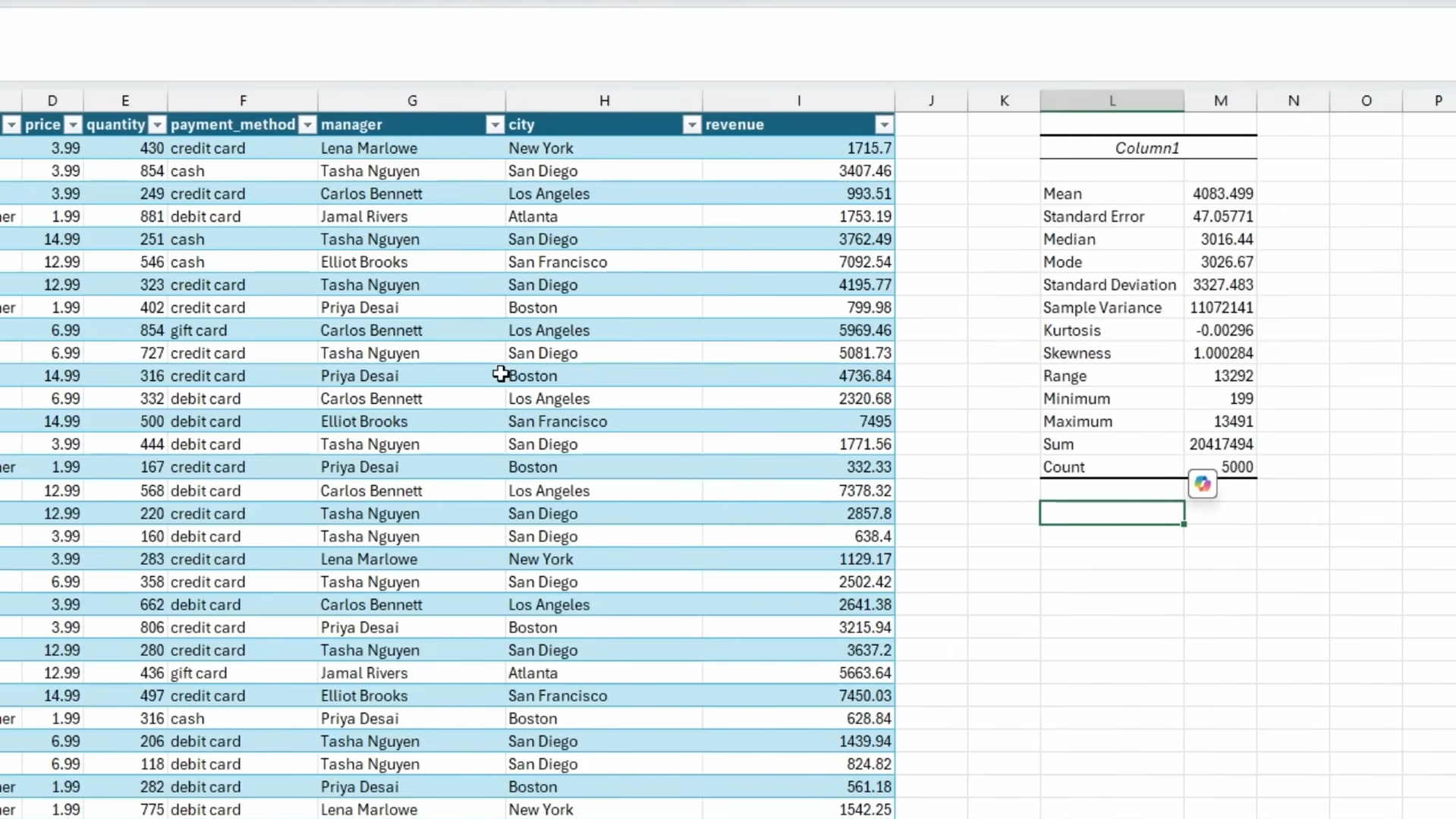Select column O header
1456x819 pixels.
[1366, 101]
